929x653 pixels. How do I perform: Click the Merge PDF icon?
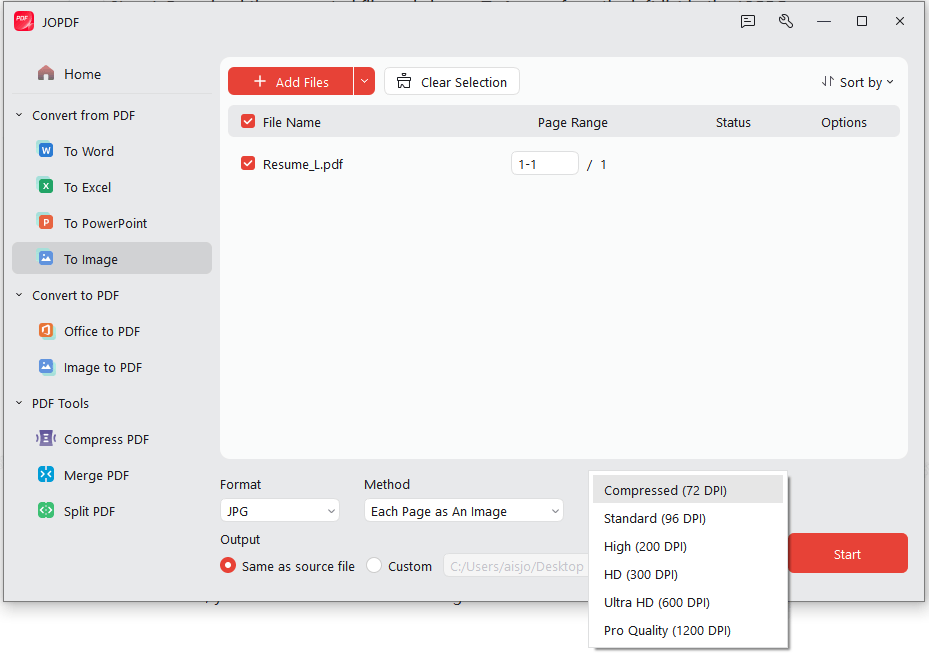coord(46,475)
